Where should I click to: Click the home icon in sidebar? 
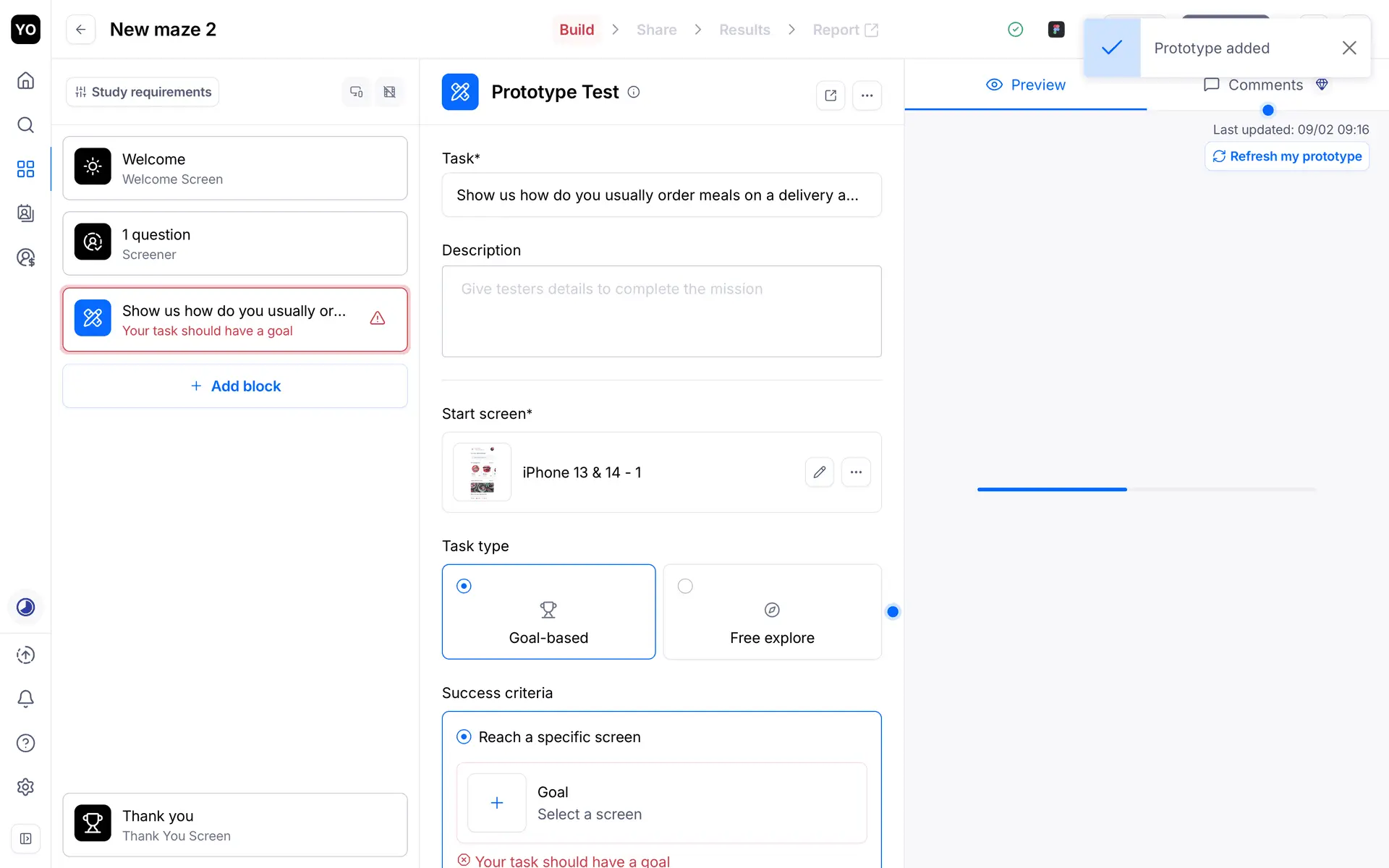coord(25,80)
